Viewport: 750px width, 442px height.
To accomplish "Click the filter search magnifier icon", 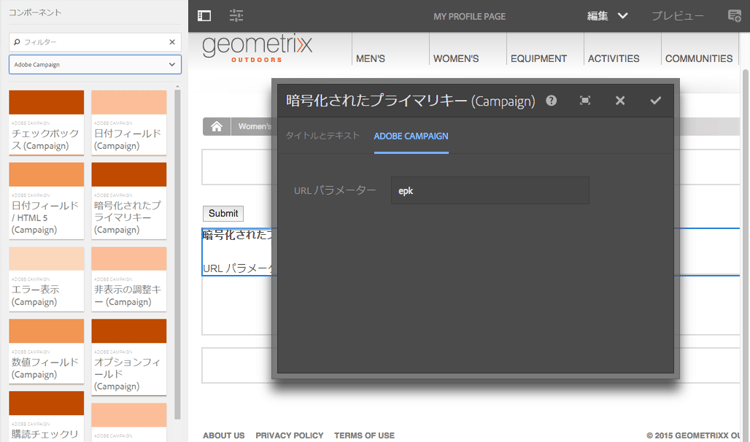I will click(17, 42).
